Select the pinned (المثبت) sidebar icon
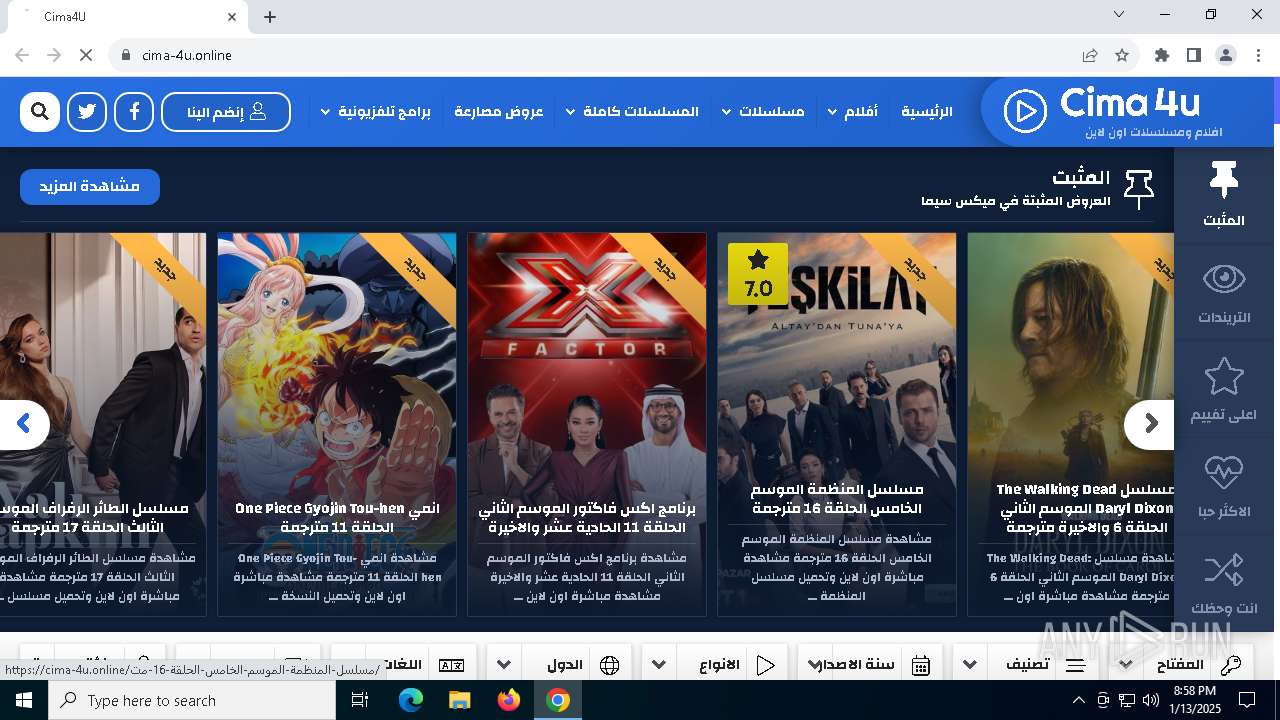Image resolution: width=1280 pixels, height=720 pixels. pos(1224,181)
